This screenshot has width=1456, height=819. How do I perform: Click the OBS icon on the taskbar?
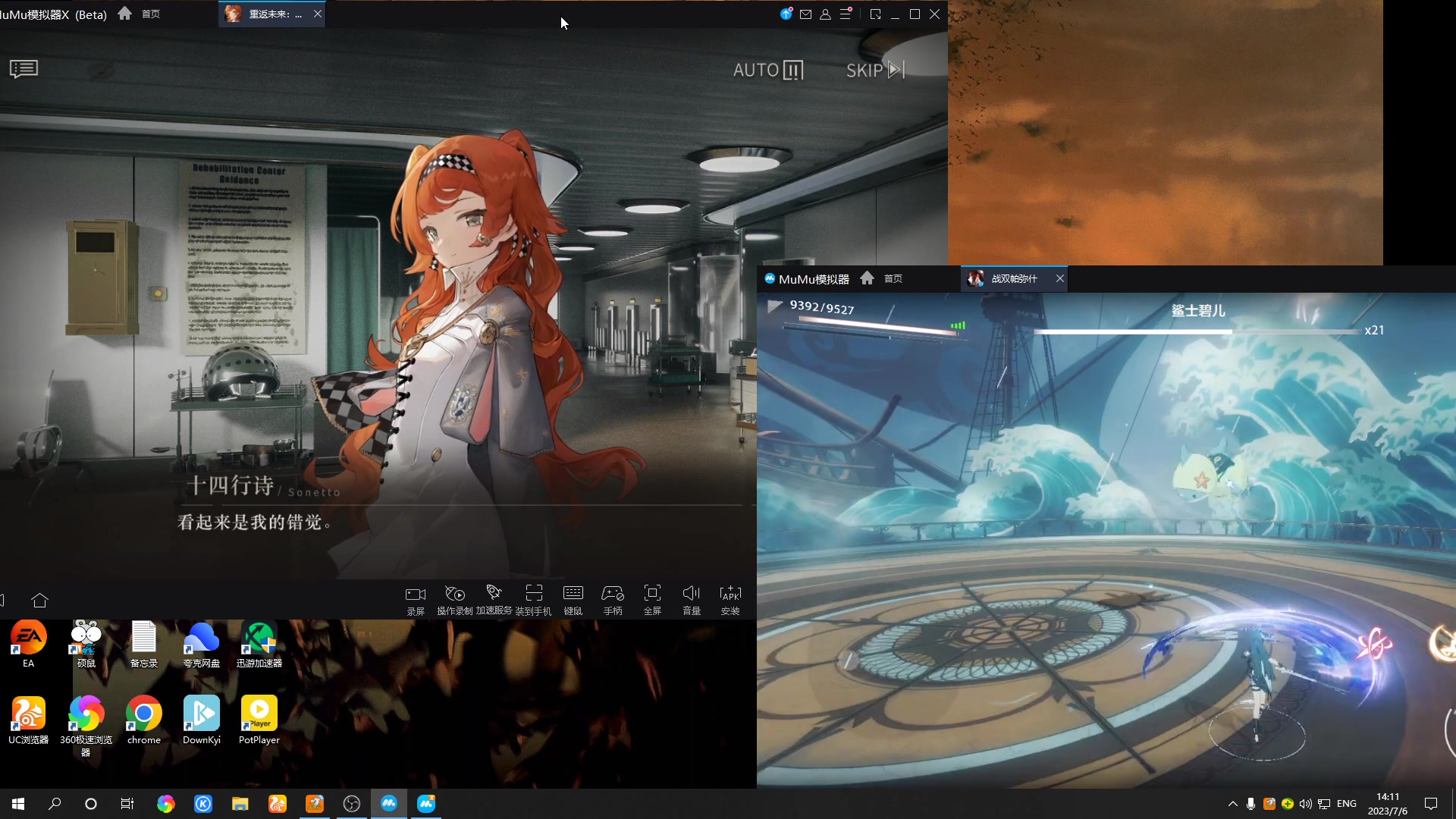(x=352, y=804)
